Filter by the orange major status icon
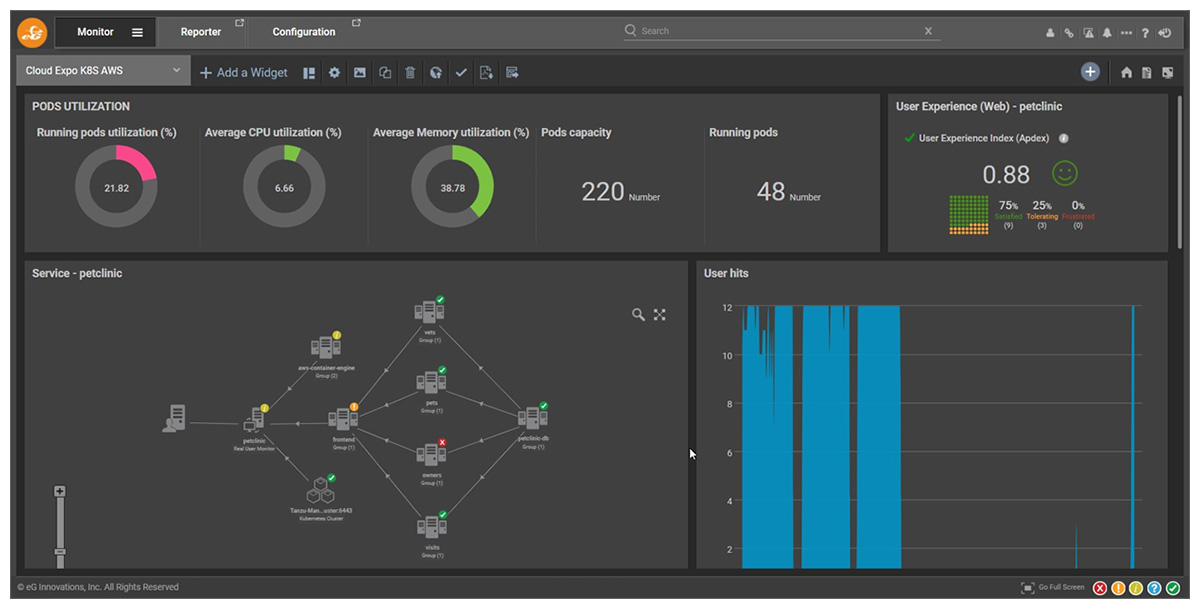This screenshot has width=1200, height=609. point(1118,588)
